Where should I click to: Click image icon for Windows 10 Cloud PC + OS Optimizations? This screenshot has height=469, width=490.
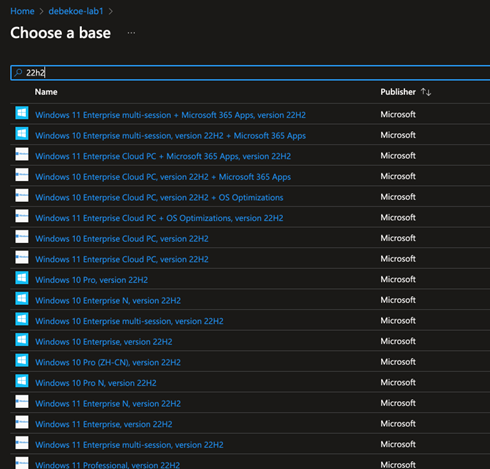pos(22,196)
